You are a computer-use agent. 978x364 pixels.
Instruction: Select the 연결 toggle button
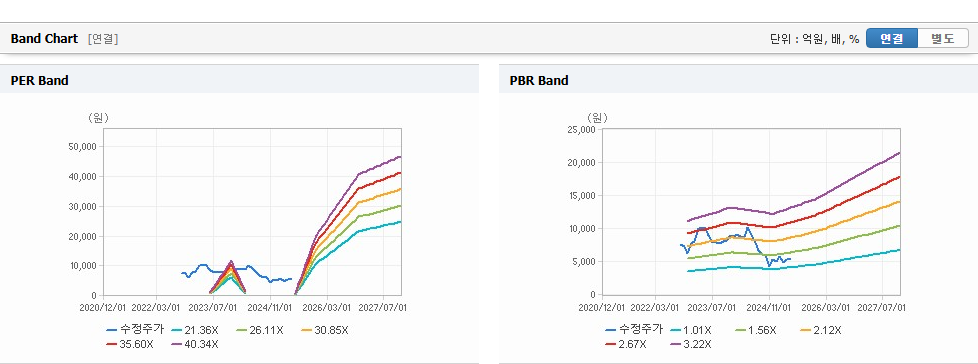(x=892, y=38)
